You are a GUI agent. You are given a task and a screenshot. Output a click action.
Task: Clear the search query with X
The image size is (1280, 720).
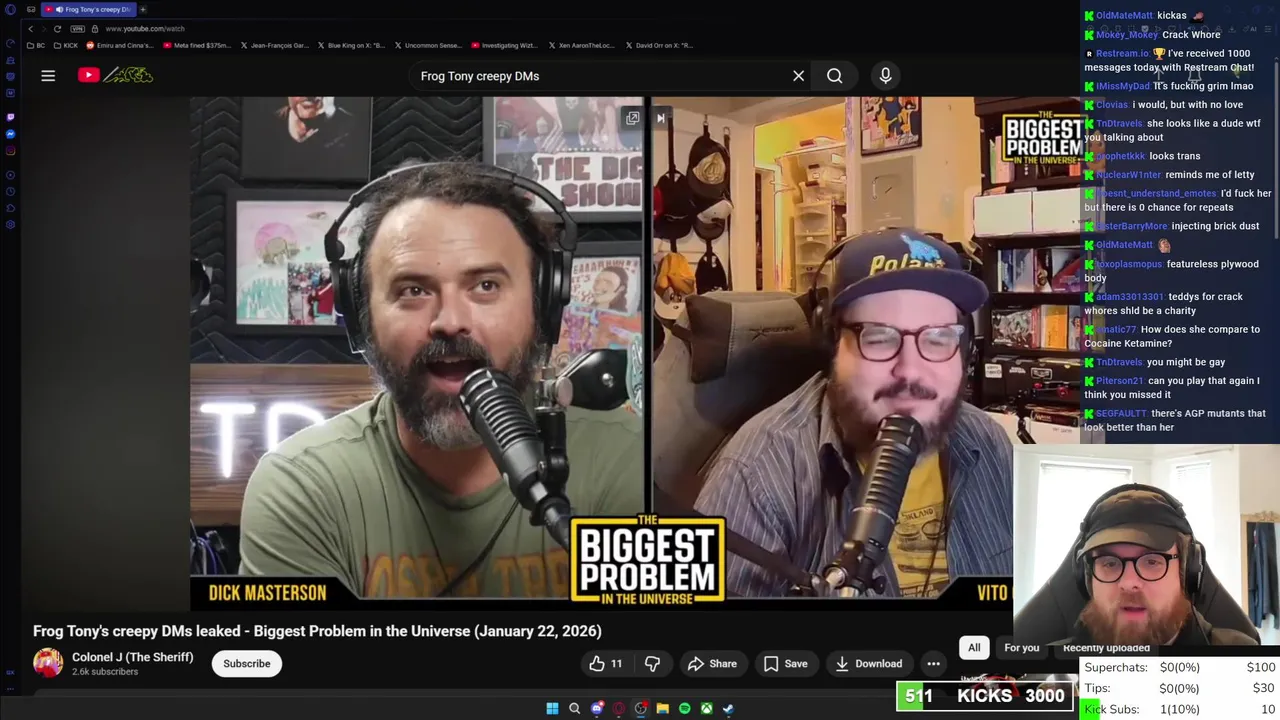(798, 76)
